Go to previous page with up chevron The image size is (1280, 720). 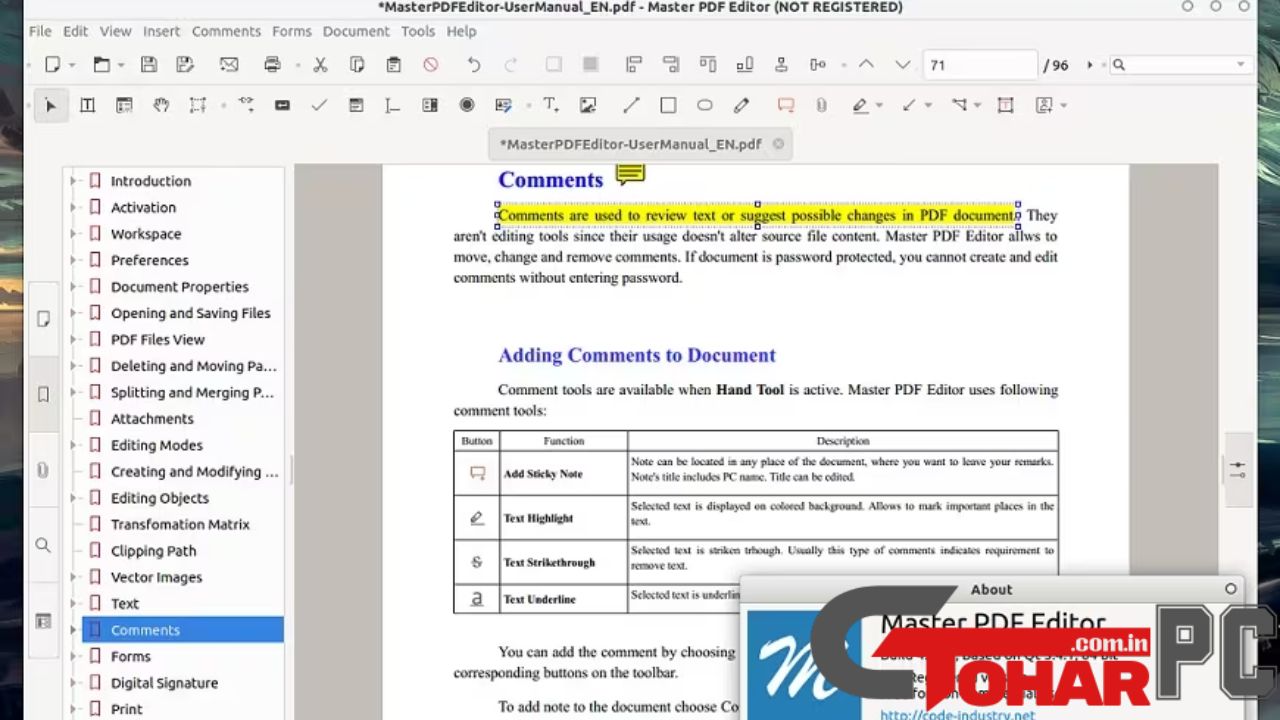(866, 65)
